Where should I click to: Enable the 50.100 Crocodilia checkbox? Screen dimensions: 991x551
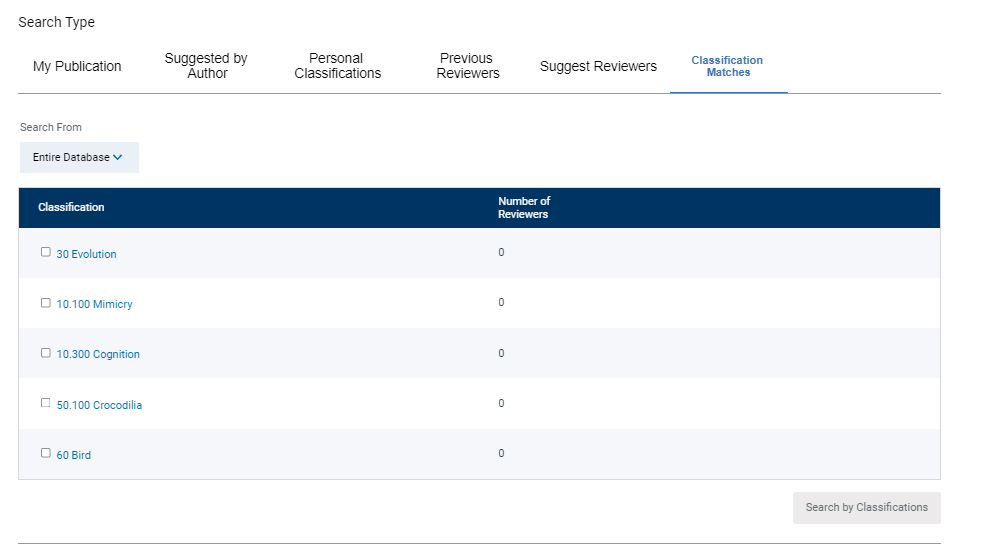(x=46, y=403)
